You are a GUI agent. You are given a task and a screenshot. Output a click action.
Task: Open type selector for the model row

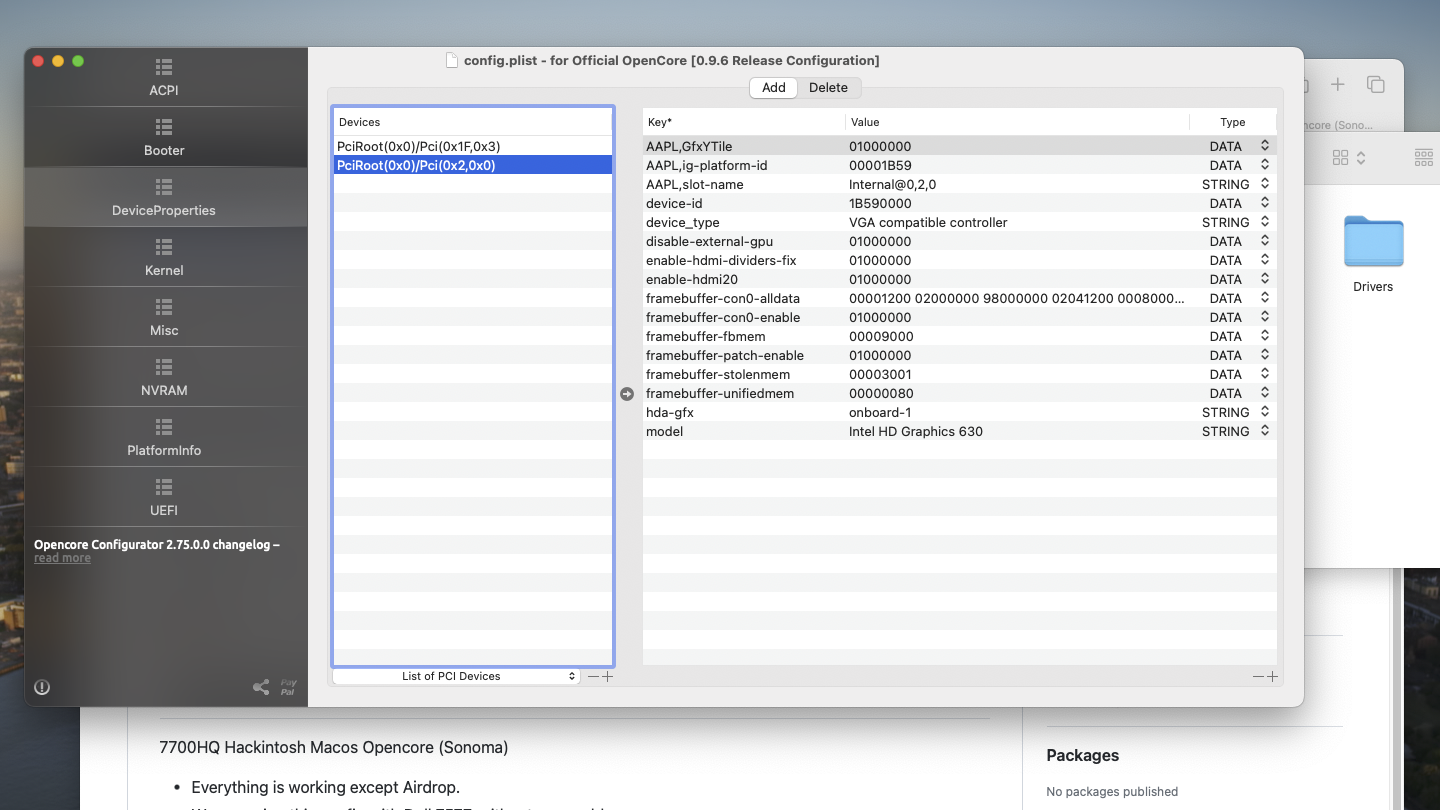tap(1265, 431)
